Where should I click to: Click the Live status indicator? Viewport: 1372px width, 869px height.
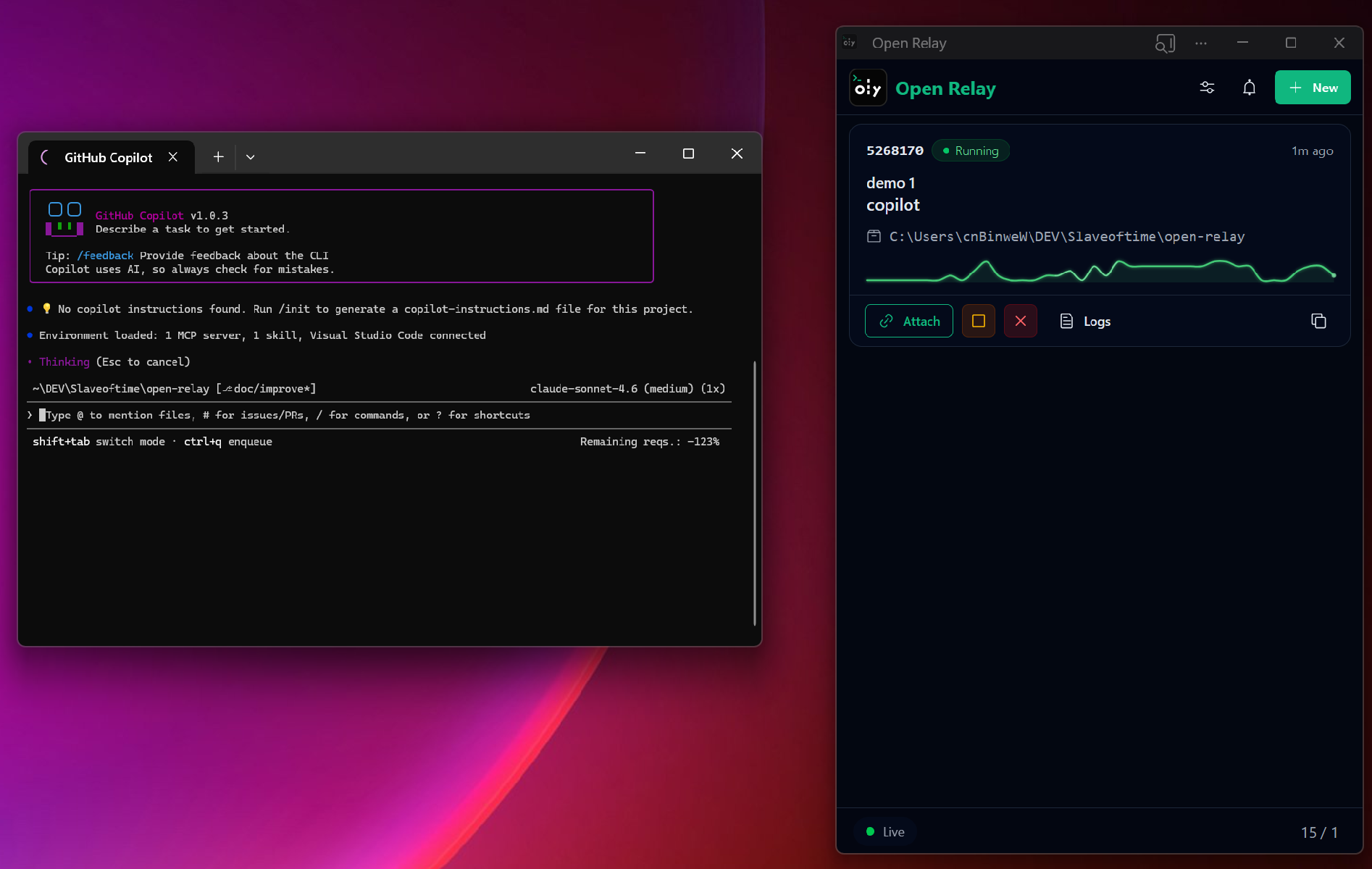coord(885,832)
